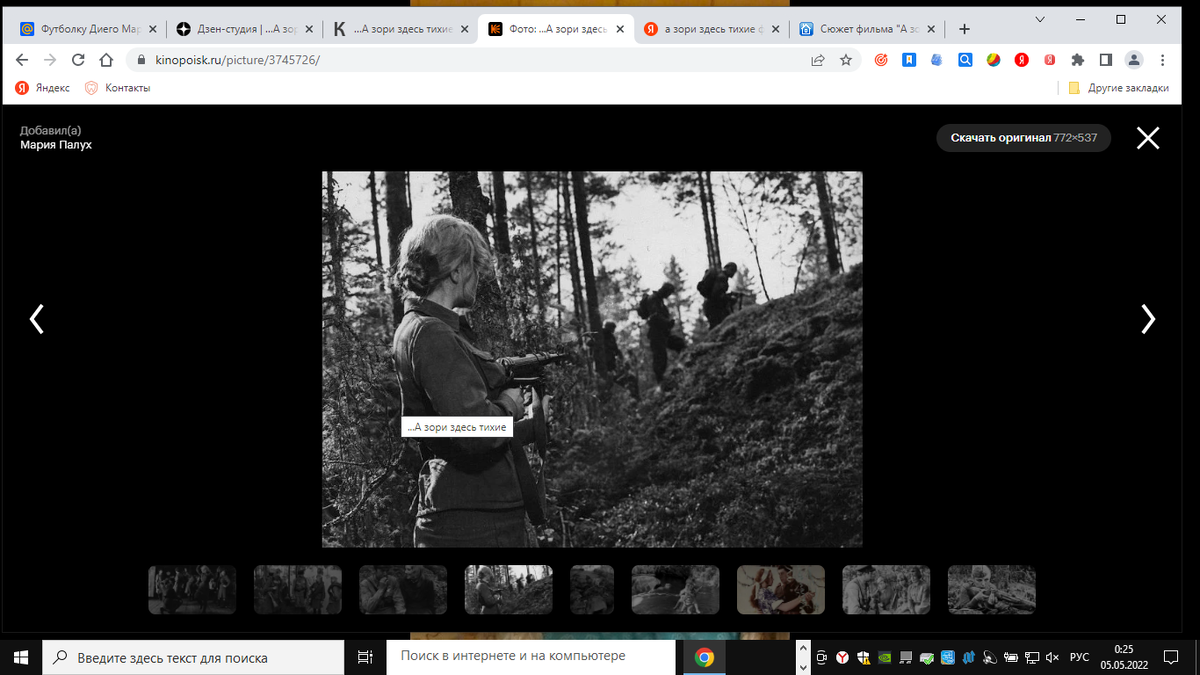Open the tab search dropdown arrow
The height and width of the screenshot is (675, 1200).
click(1040, 19)
